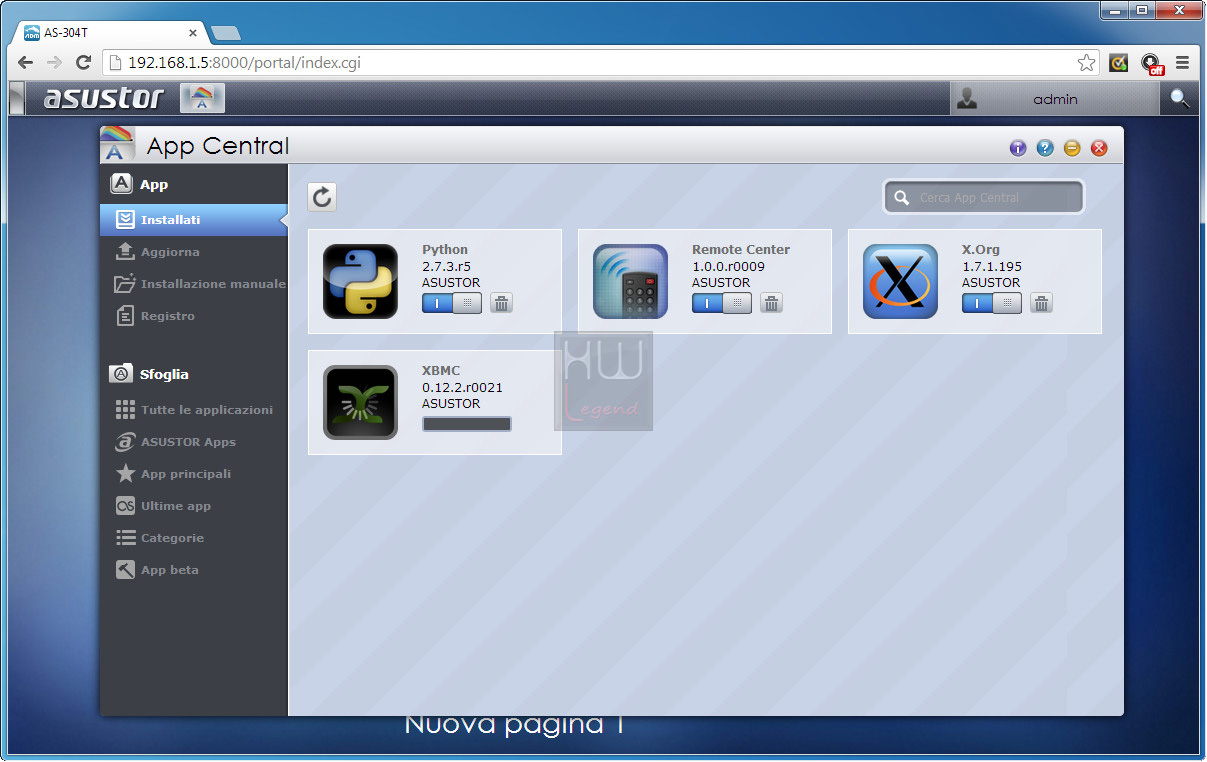Bookmark this page with the star
1207x762 pixels.
coord(1086,63)
